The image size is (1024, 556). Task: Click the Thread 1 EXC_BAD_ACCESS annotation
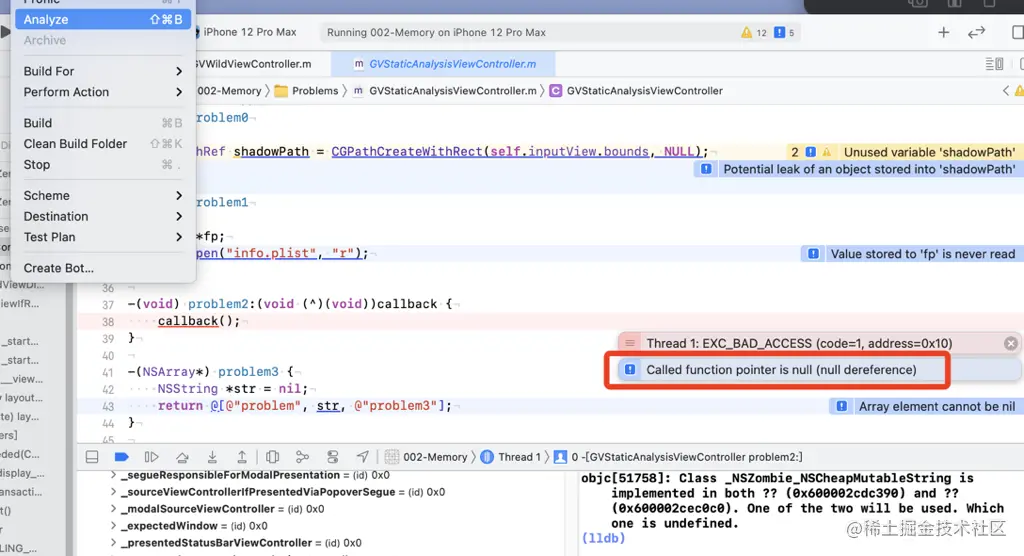[x=799, y=344]
